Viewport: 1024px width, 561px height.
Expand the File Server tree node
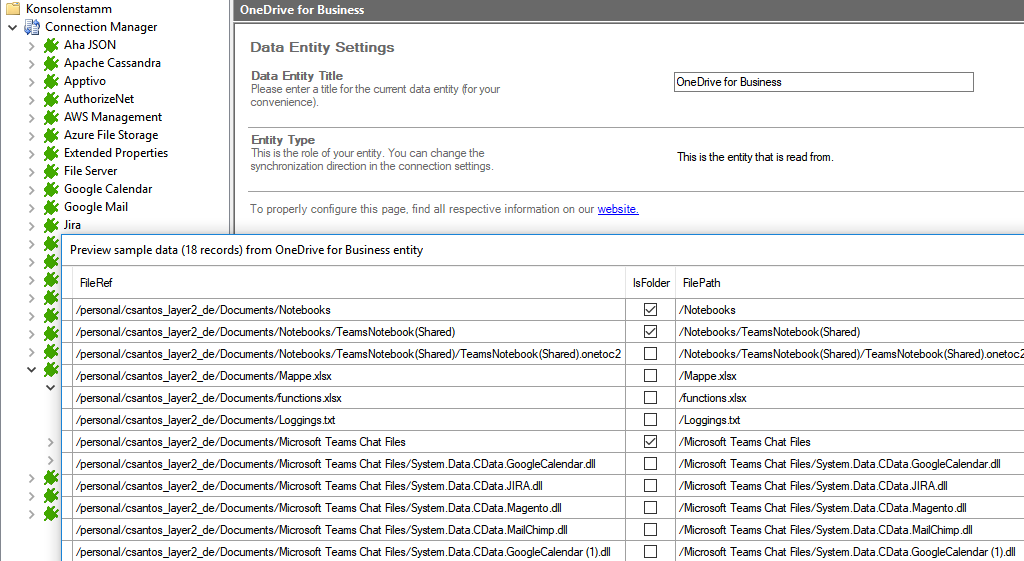coord(32,171)
